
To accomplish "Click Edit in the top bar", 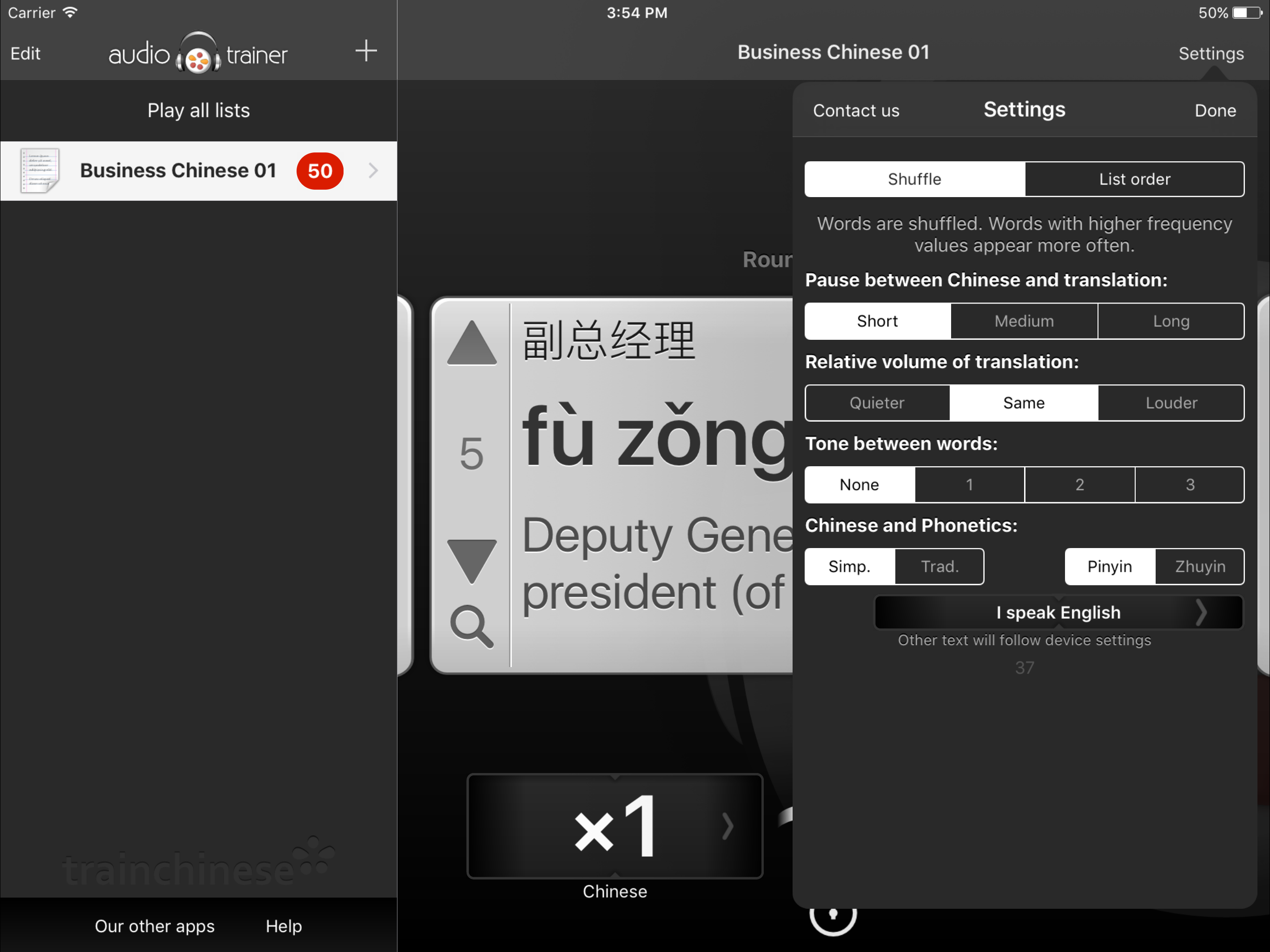I will (x=25, y=53).
